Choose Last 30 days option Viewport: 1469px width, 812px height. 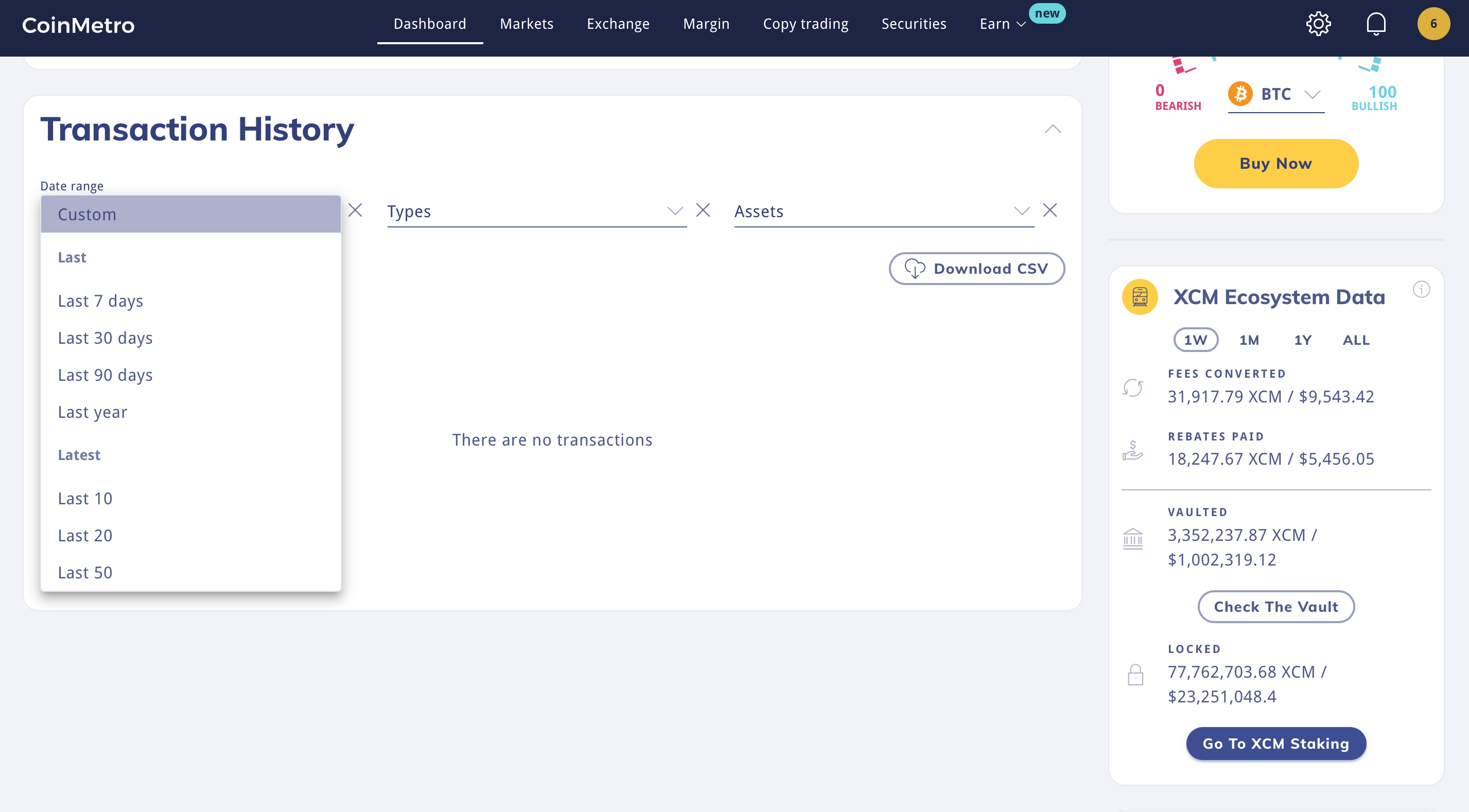pos(105,338)
